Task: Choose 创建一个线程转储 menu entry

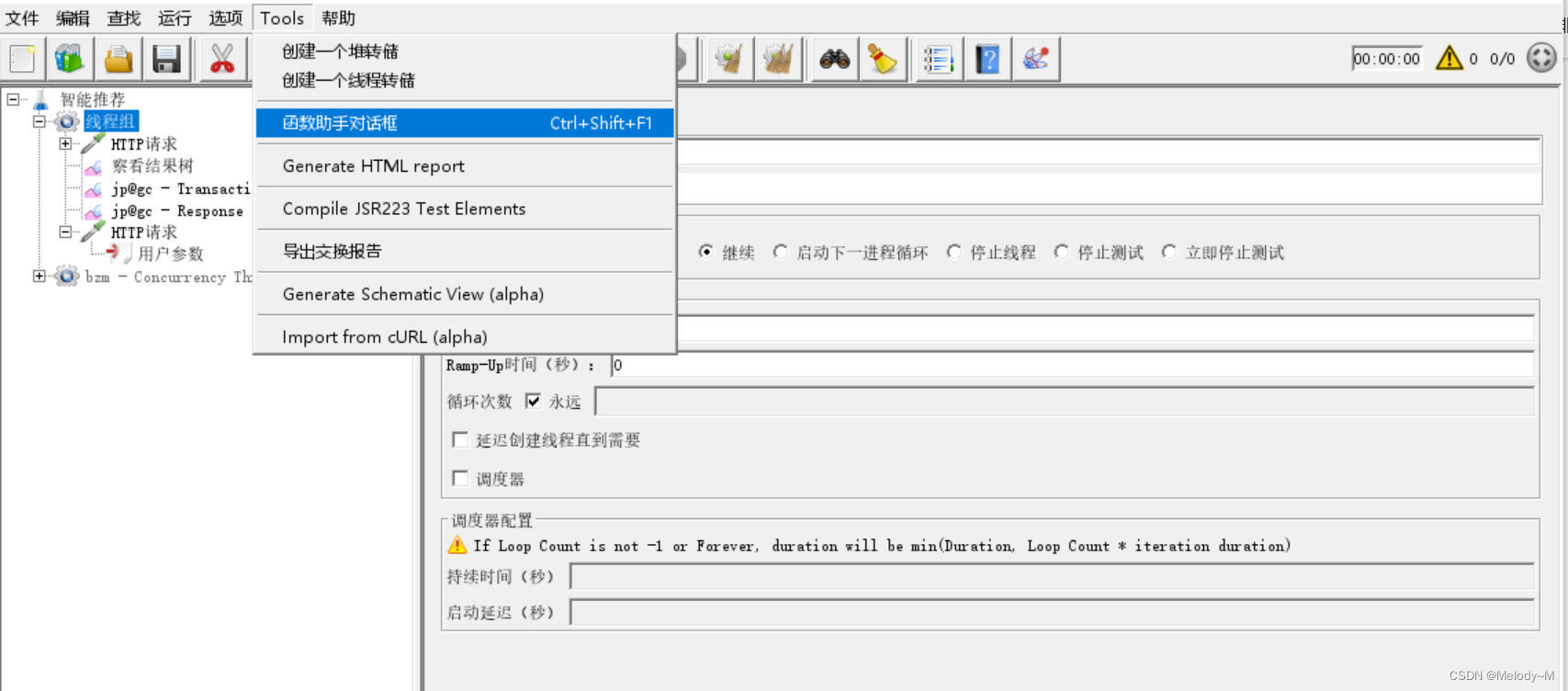Action: (x=465, y=80)
